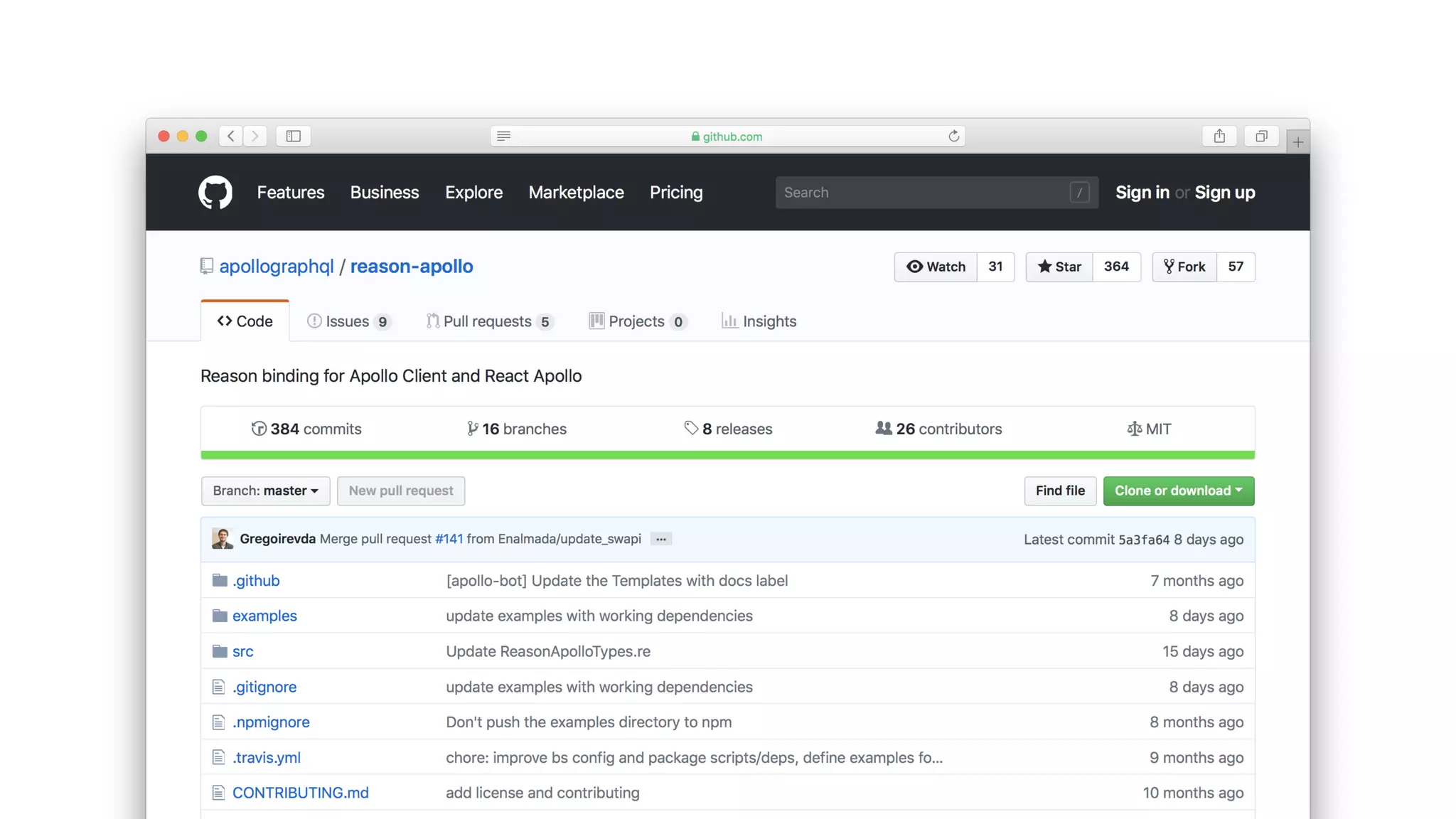Click the GitHub Octocat logo

point(215,193)
